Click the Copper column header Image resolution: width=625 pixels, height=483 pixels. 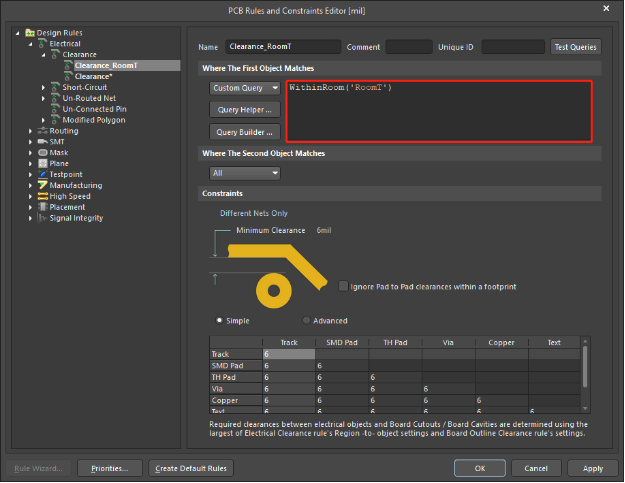point(501,342)
